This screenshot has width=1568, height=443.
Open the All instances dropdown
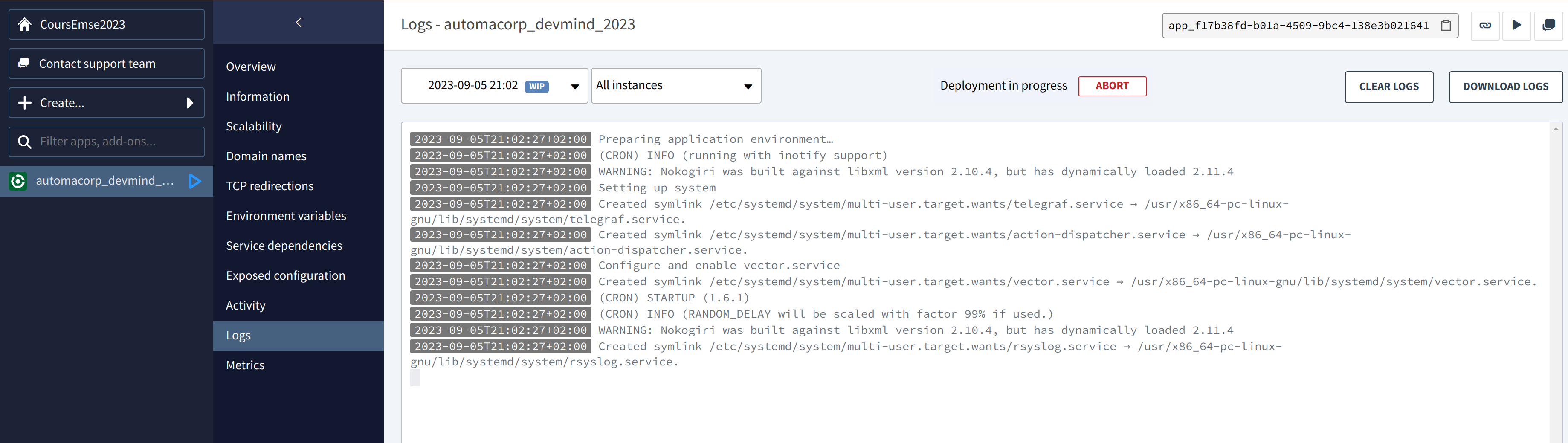675,86
